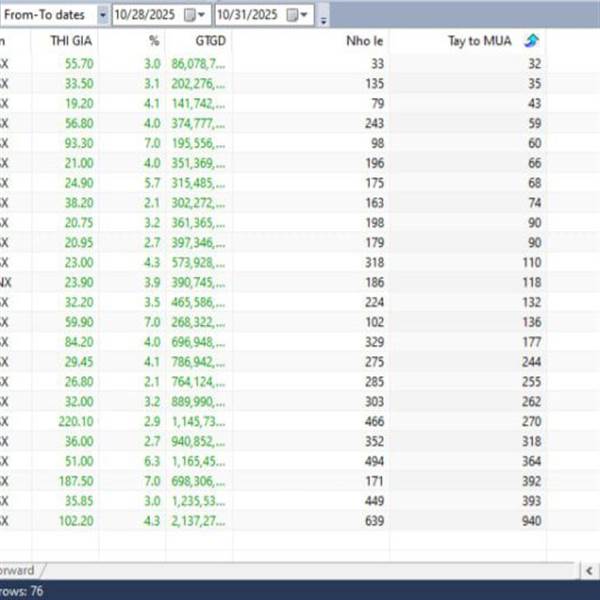Select THI GIA cell 33.50
This screenshot has width=600, height=600.
tap(79, 84)
